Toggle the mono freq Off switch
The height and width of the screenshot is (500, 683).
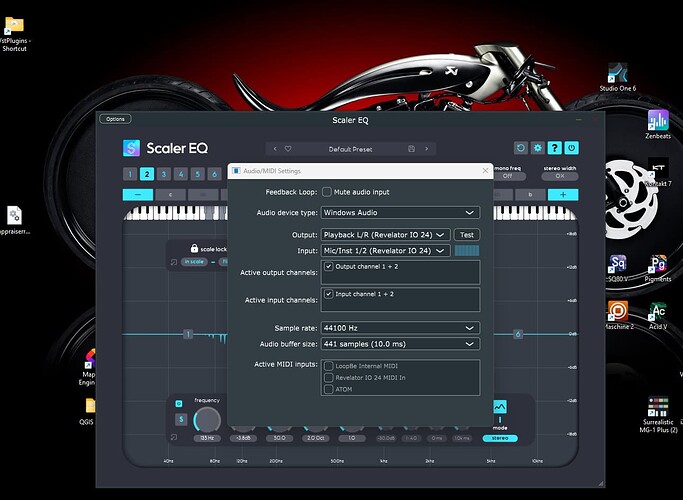[508, 176]
